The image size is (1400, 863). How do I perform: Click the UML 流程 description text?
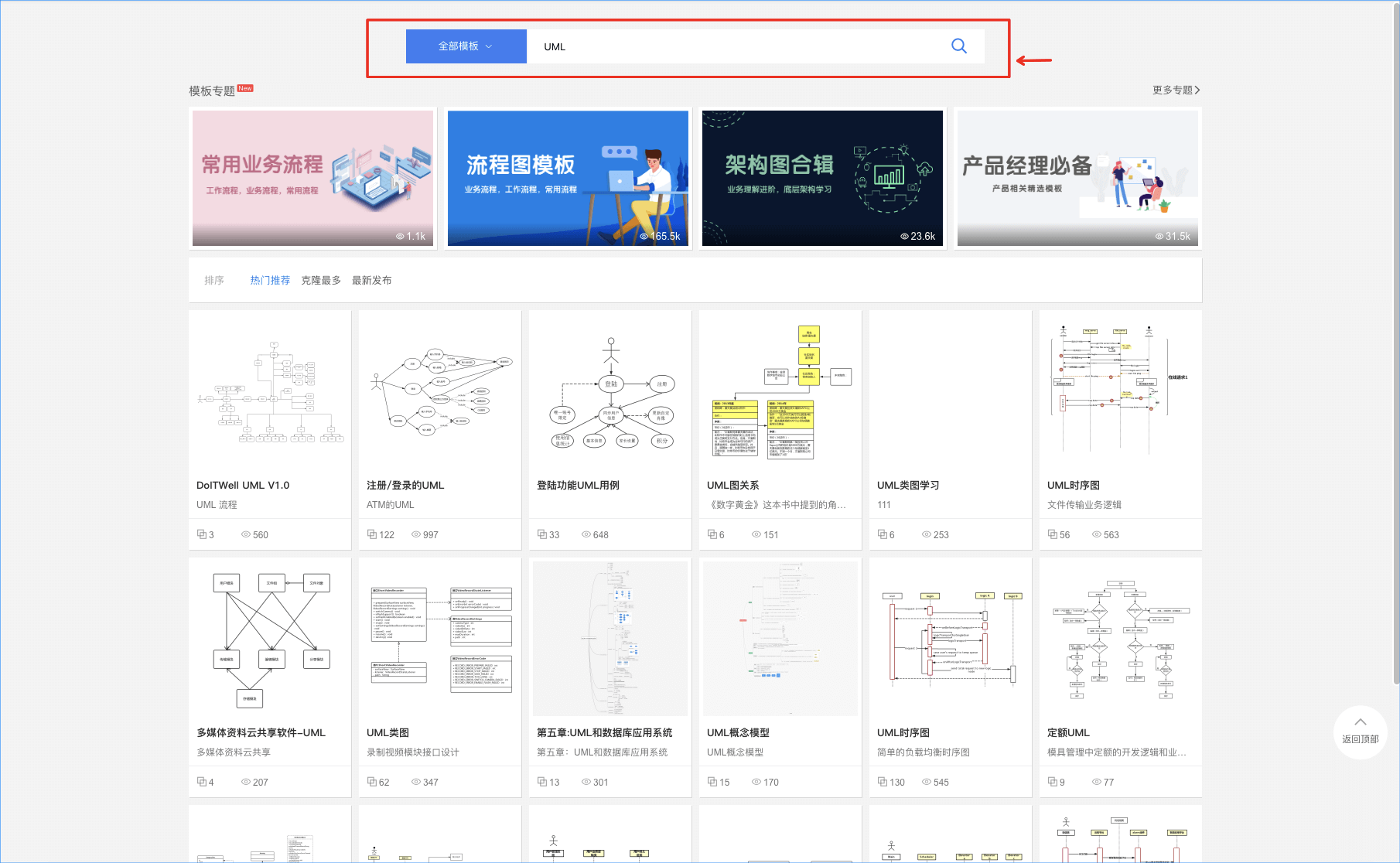tap(217, 505)
